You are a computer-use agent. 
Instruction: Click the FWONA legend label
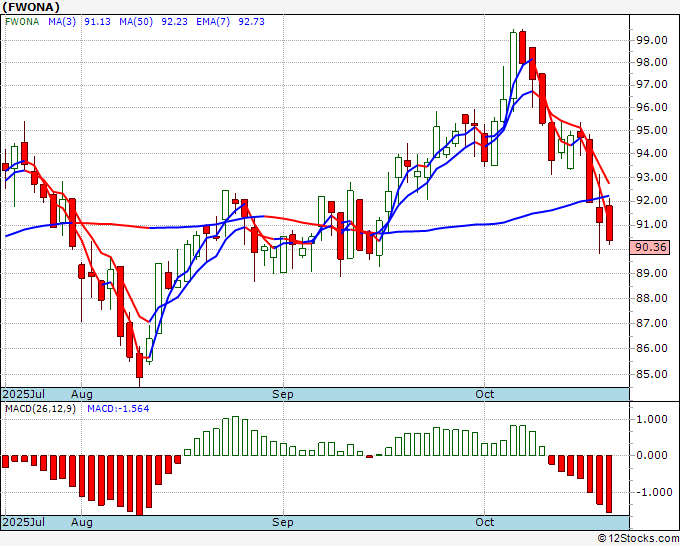point(22,22)
